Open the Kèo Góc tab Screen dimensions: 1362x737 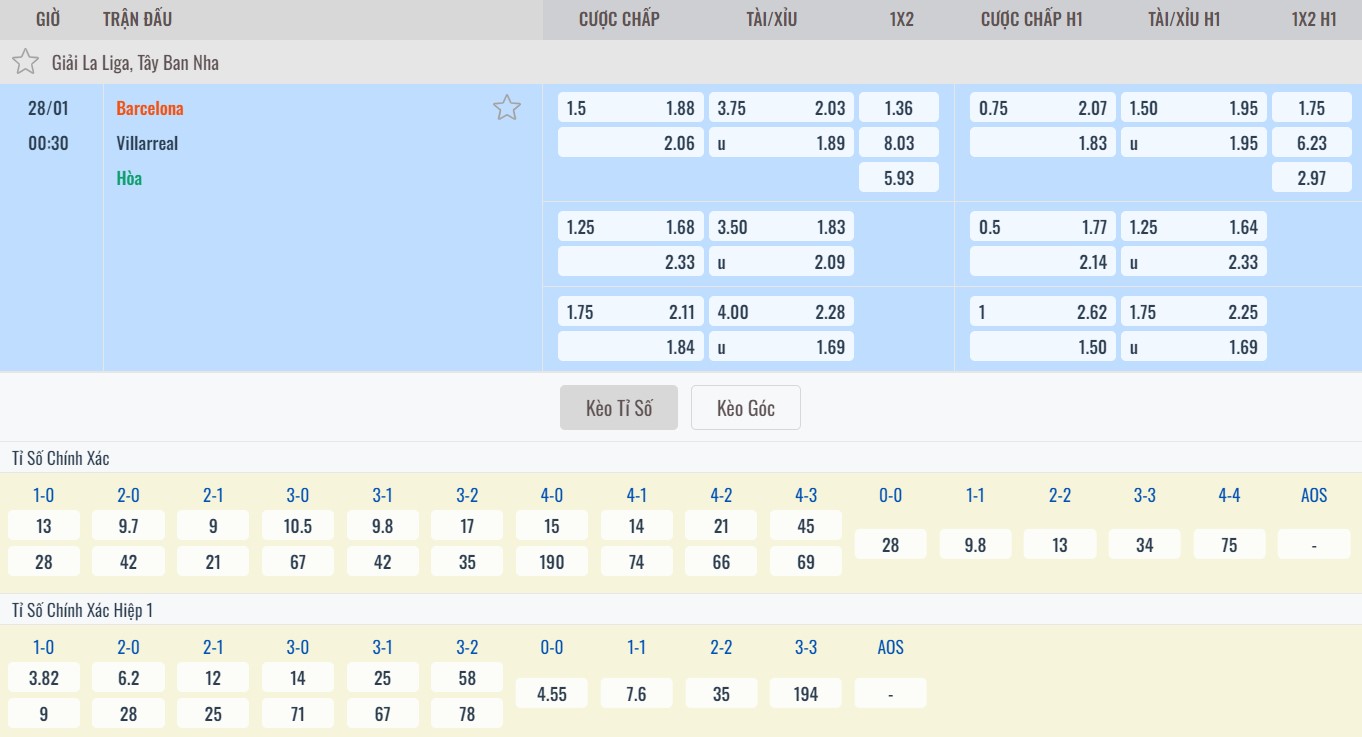(x=746, y=408)
